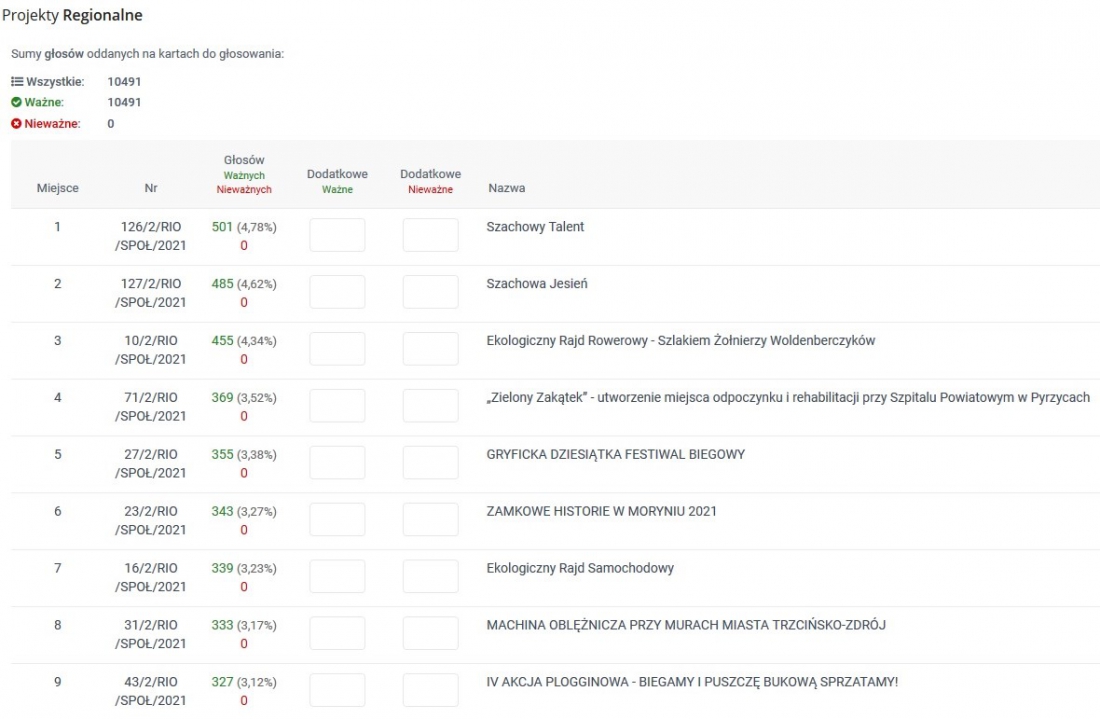Focus Dodatkowe Ważne field for Szachowy Talent

point(337,236)
